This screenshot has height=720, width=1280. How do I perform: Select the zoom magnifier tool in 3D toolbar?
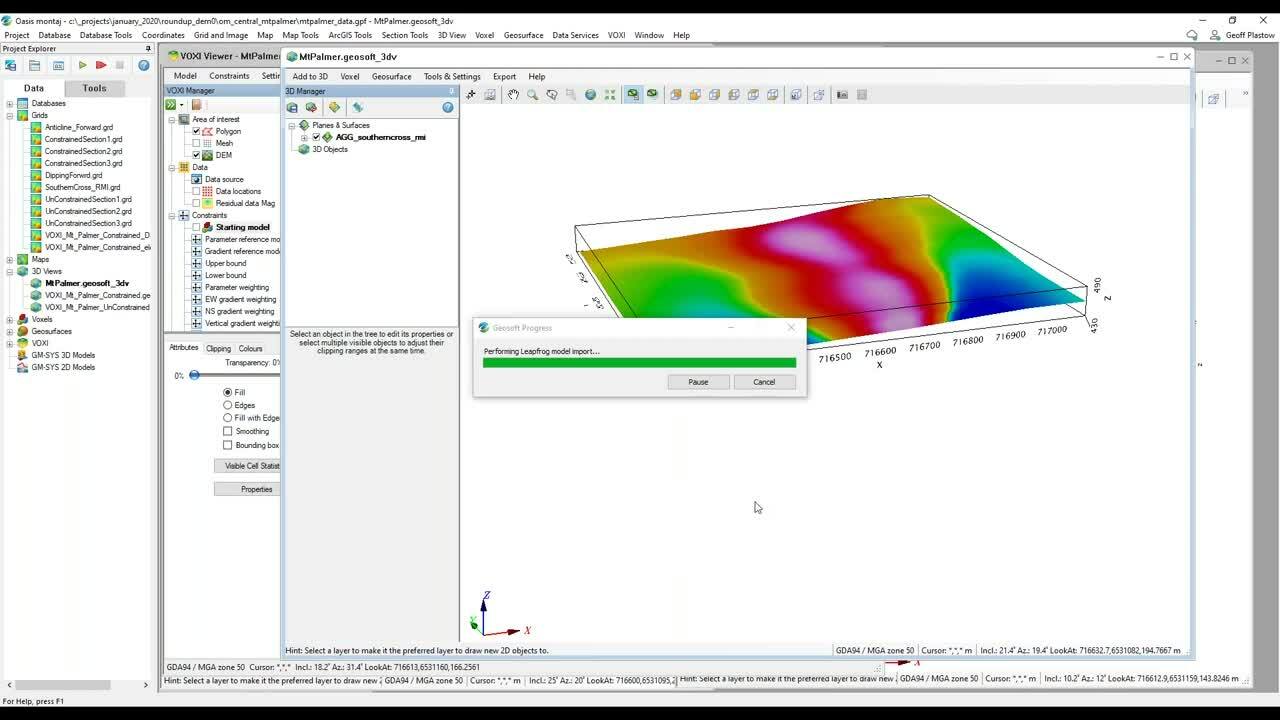pyautogui.click(x=532, y=94)
